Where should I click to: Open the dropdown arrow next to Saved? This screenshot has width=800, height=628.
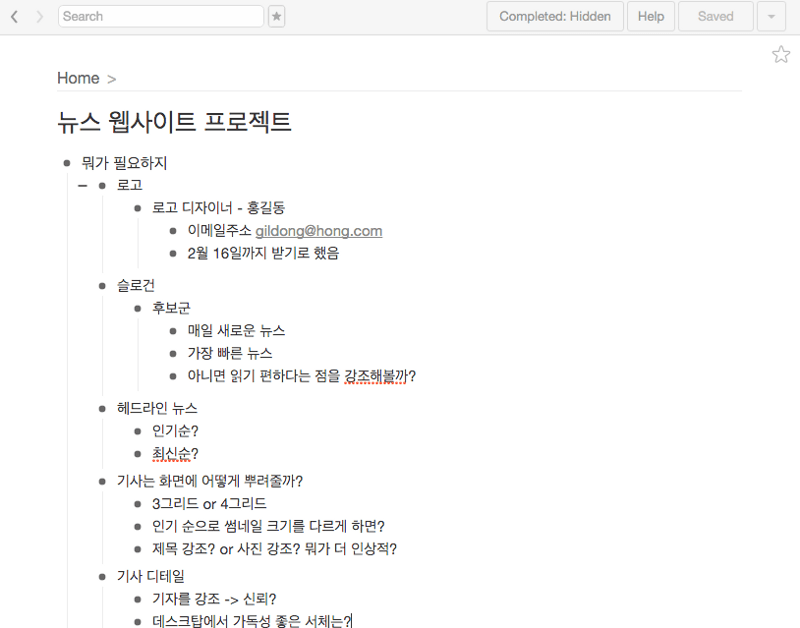[x=771, y=17]
